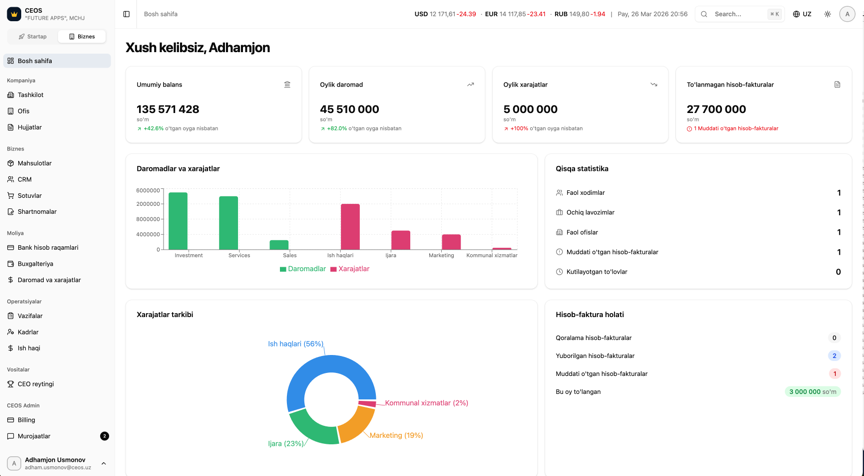The height and width of the screenshot is (476, 864).
Task: Expand Adhamjon Usmonov account menu chevron
Action: 103,463
